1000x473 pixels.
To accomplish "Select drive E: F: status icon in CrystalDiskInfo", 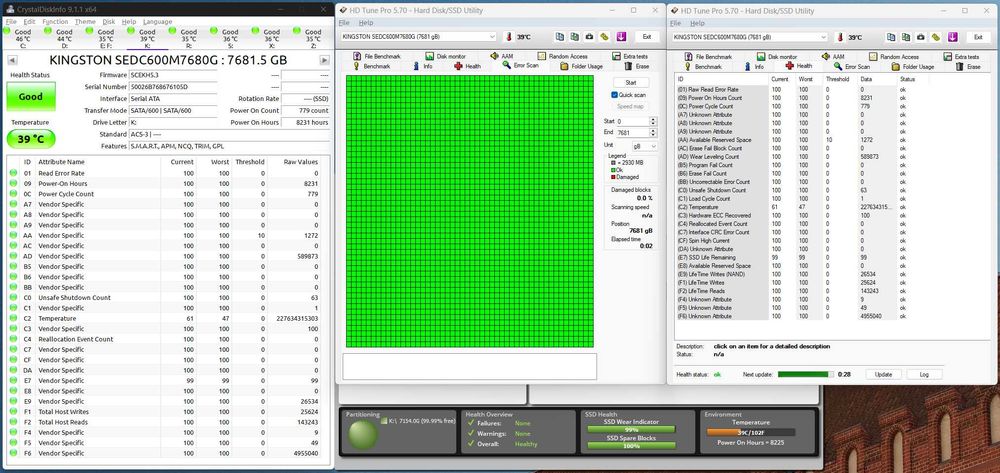I will pos(90,30).
